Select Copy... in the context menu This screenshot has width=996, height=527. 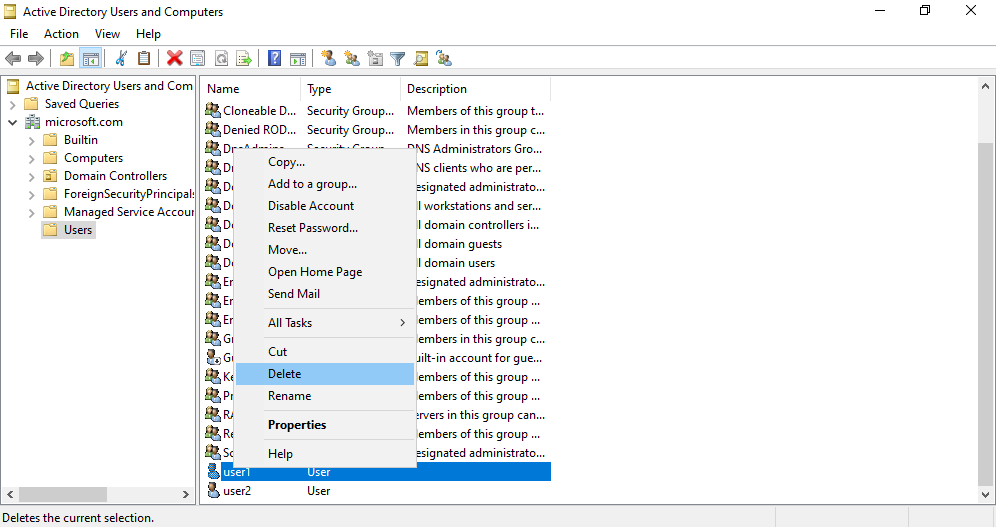click(x=325, y=162)
